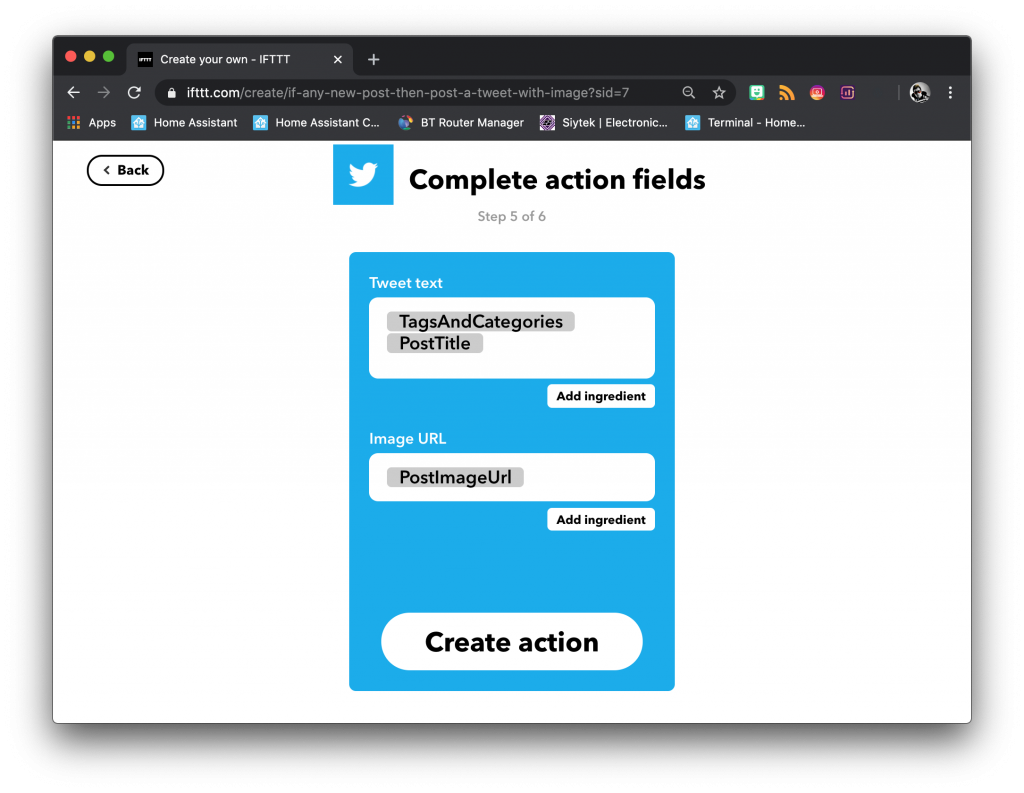Image resolution: width=1024 pixels, height=793 pixels.
Task: Bookmark this page with the star icon
Action: (x=719, y=93)
